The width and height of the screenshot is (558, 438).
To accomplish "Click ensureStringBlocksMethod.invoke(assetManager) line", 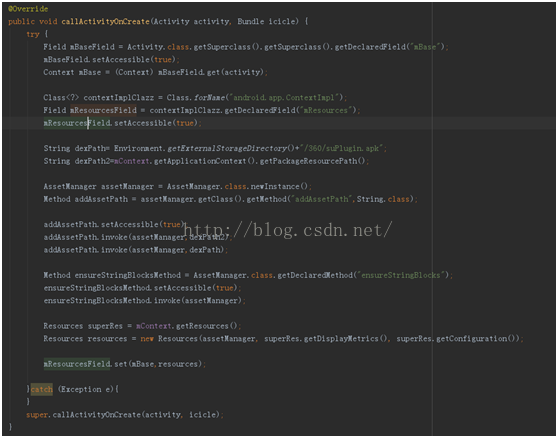I will click(144, 301).
